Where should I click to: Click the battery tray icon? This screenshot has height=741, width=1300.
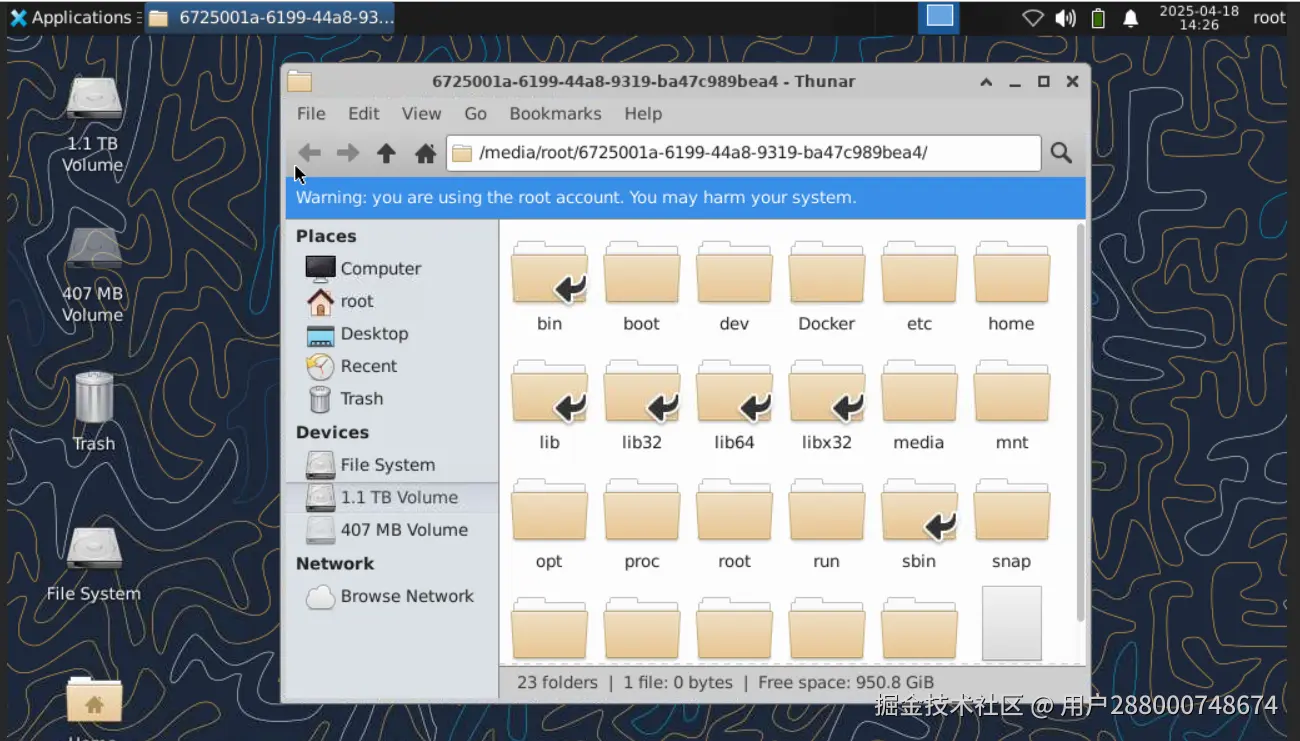(x=1098, y=18)
